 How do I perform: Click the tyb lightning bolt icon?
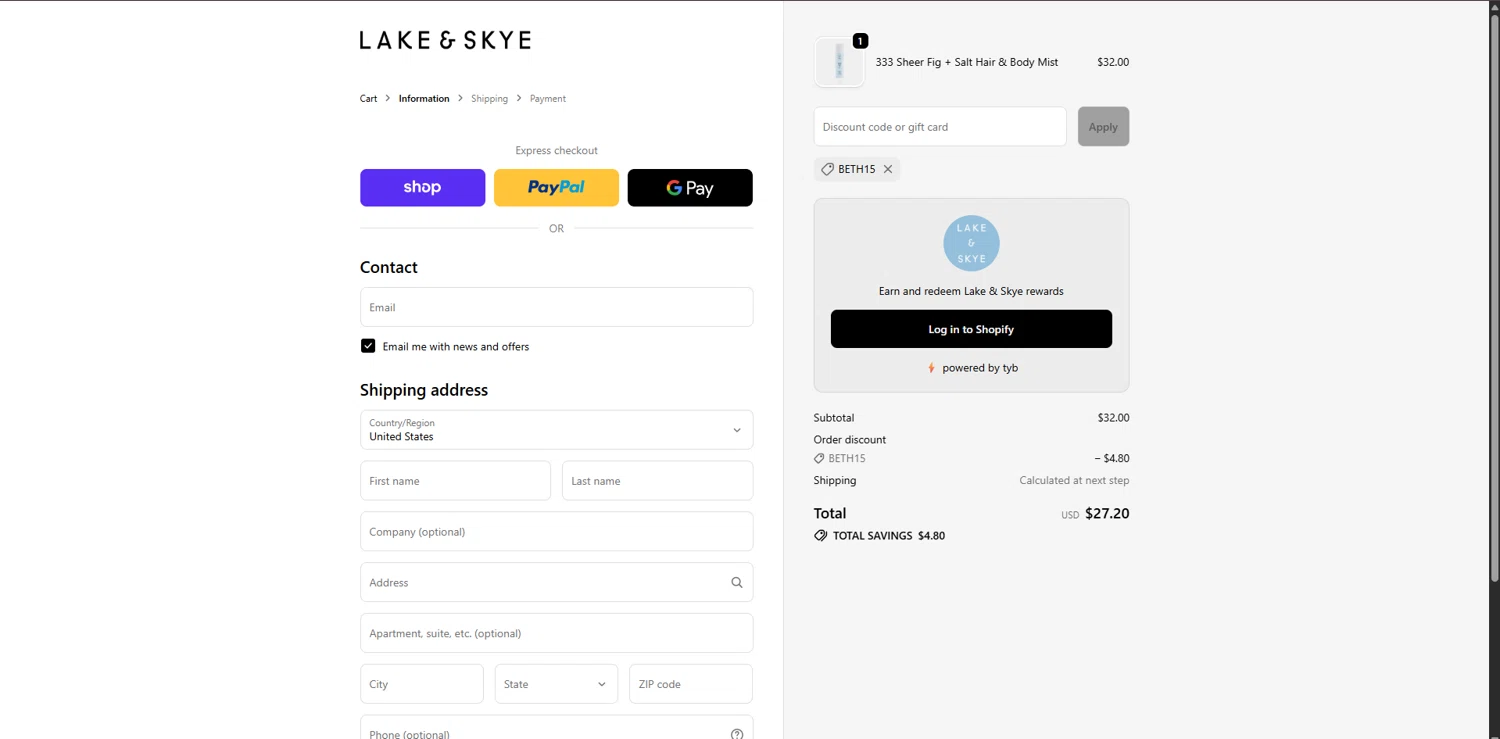click(x=931, y=368)
